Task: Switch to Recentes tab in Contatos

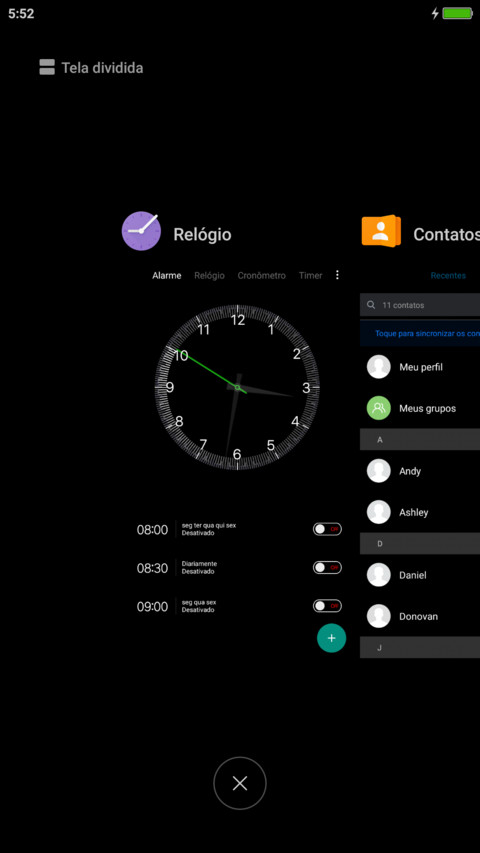Action: 448,276
